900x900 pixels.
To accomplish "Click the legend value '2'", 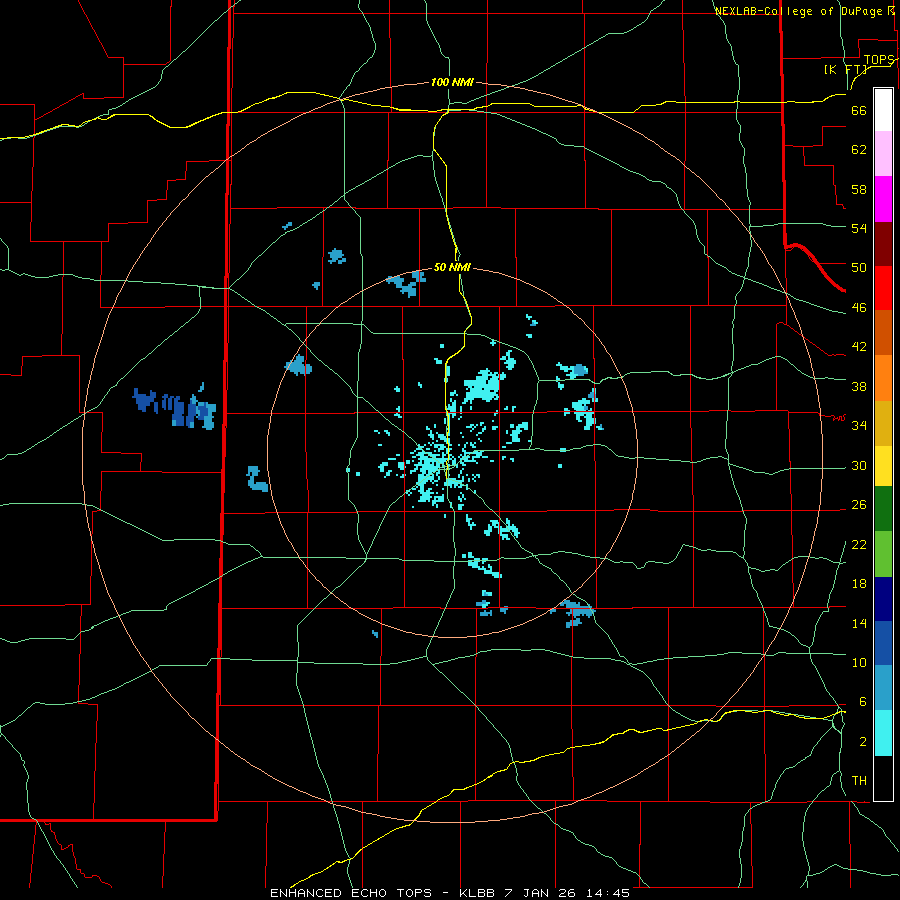I will tap(862, 742).
